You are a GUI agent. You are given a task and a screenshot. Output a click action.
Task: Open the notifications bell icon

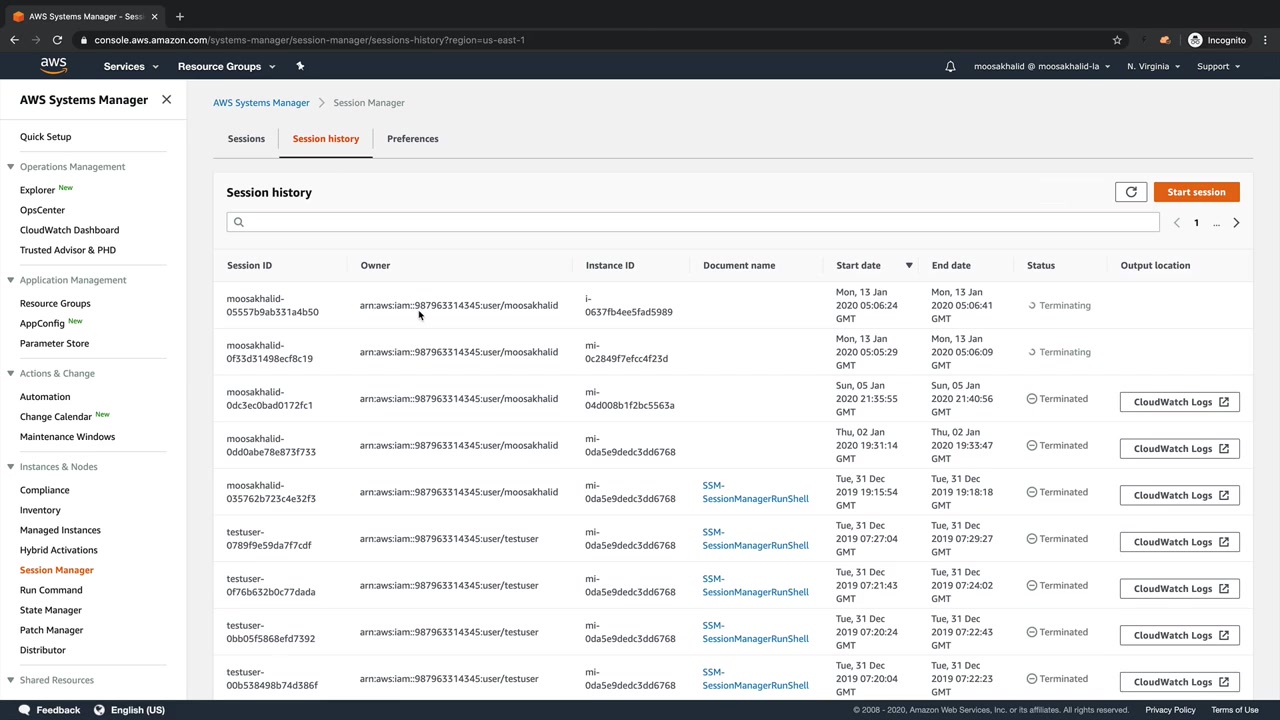(950, 67)
